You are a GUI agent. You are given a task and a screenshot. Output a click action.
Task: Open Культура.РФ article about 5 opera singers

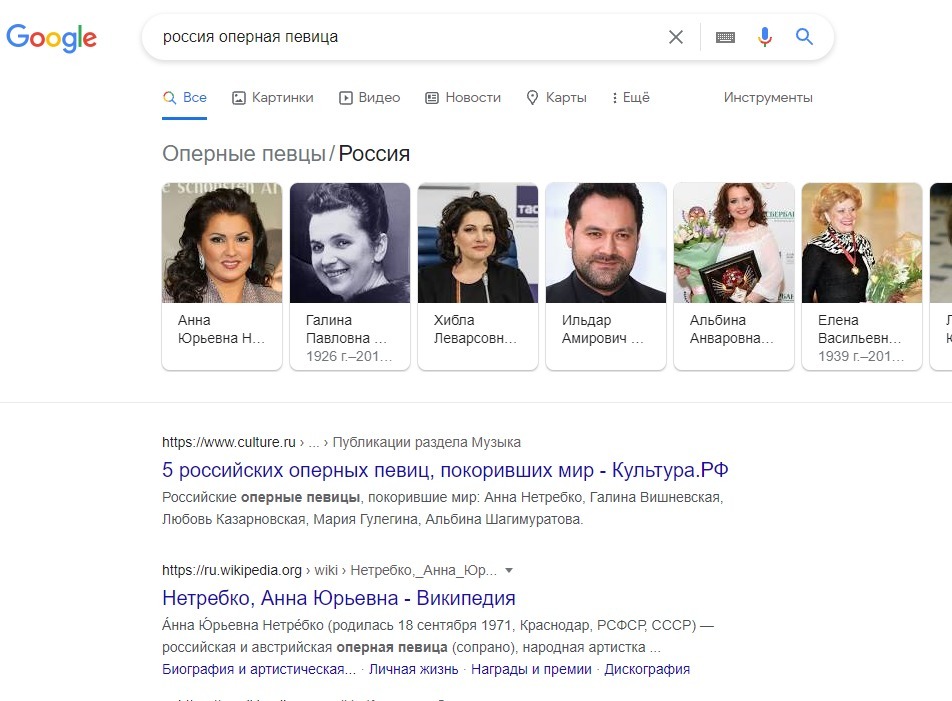click(445, 470)
